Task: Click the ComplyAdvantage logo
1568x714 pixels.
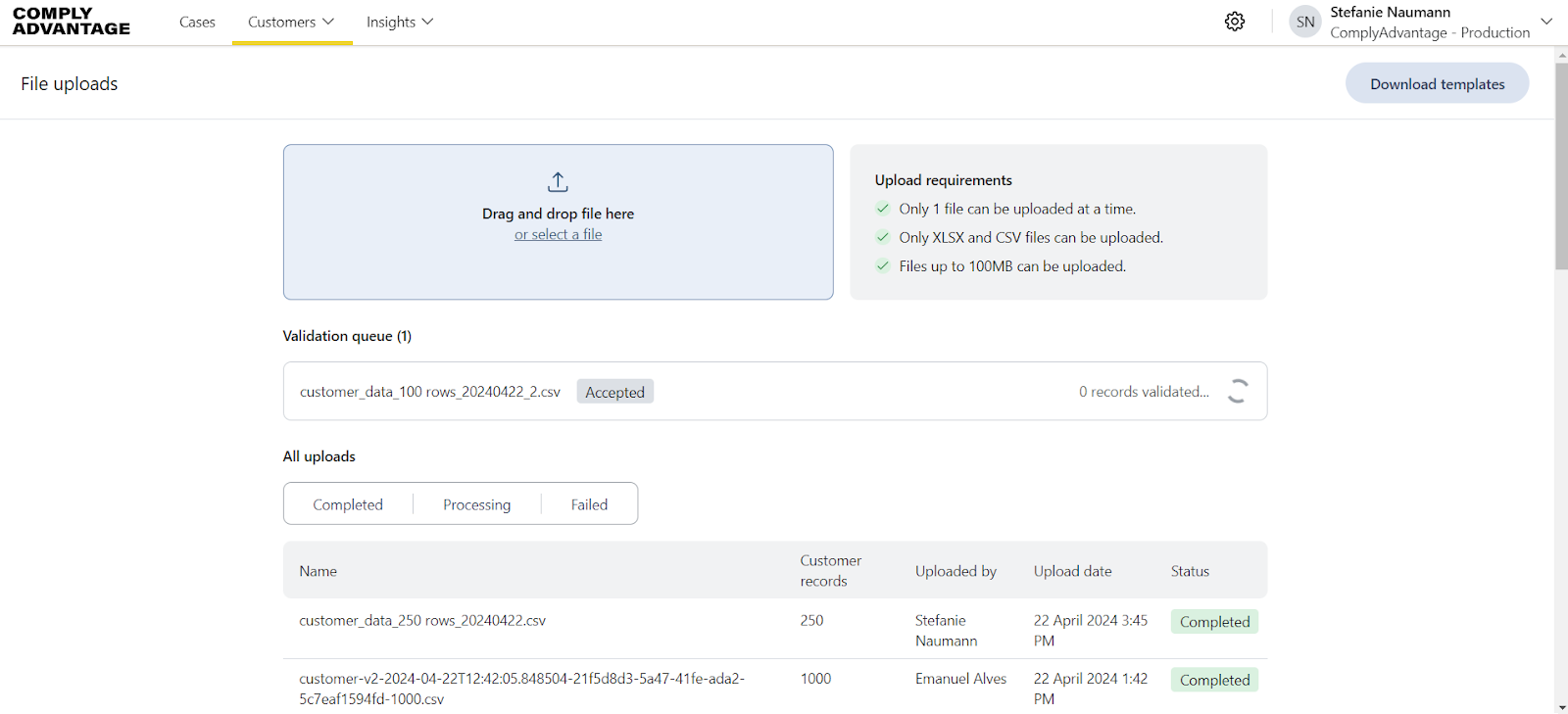Action: click(x=72, y=22)
